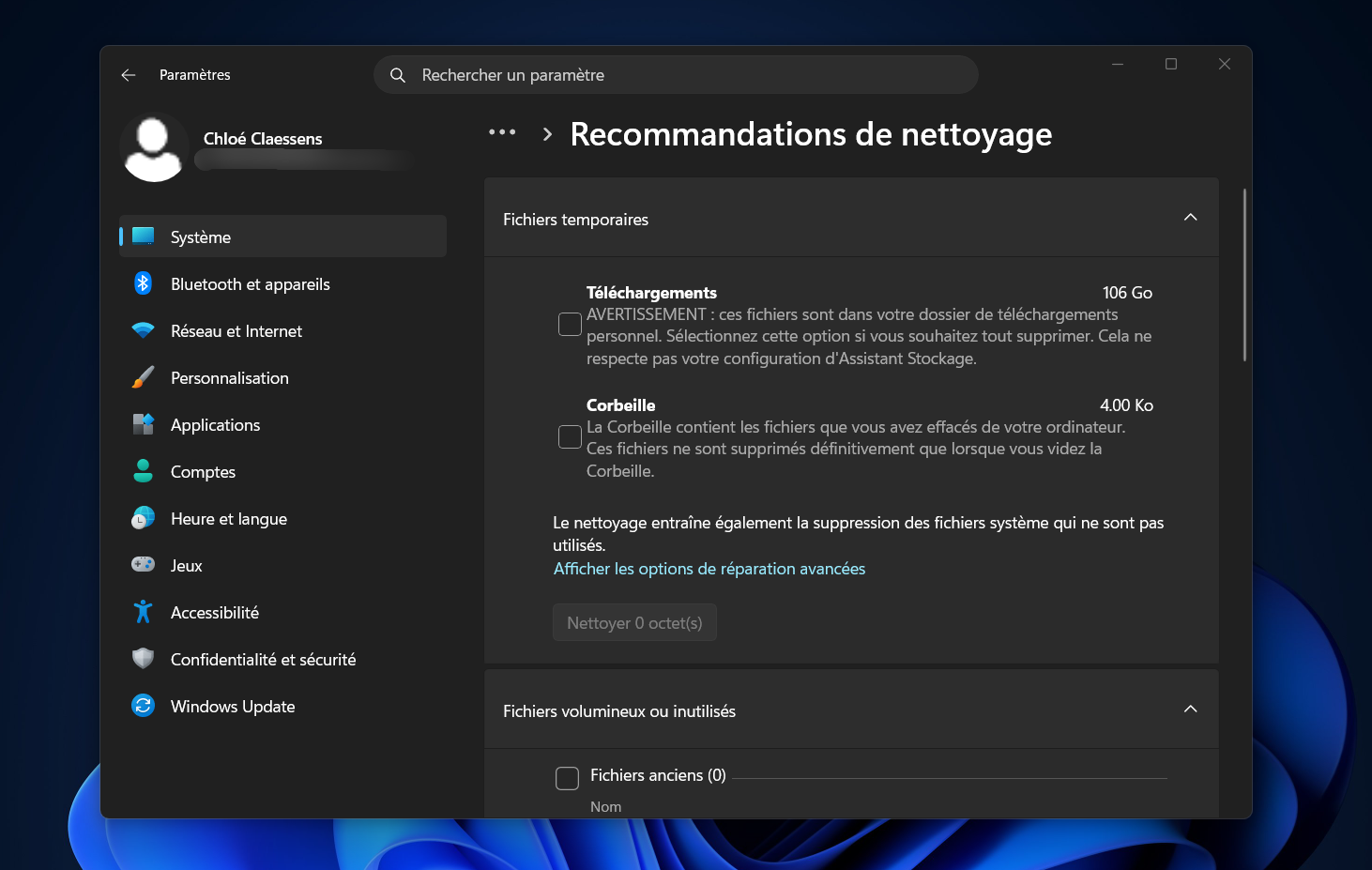This screenshot has width=1372, height=870.
Task: Click the Confidentialité shield icon
Action: 144,659
